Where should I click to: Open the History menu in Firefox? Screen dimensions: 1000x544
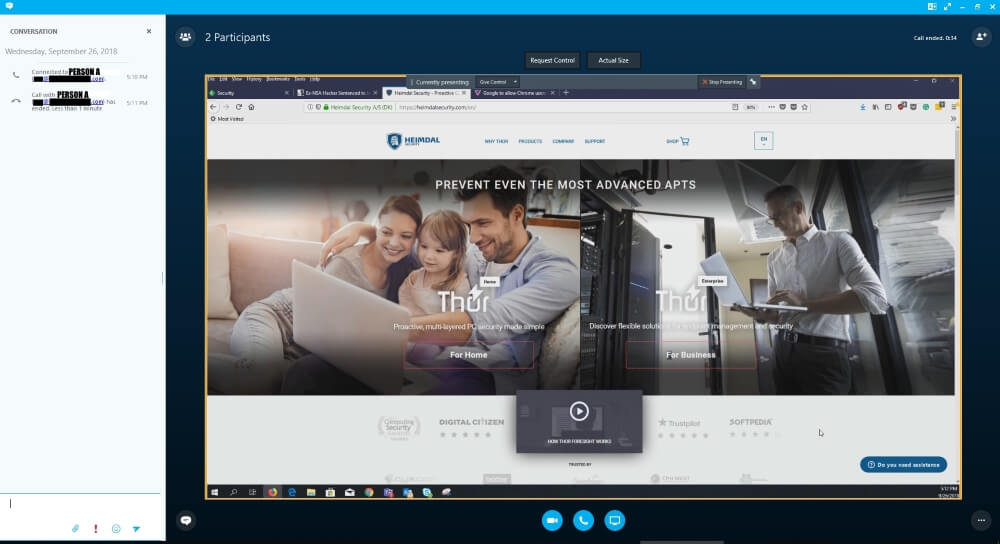click(254, 78)
